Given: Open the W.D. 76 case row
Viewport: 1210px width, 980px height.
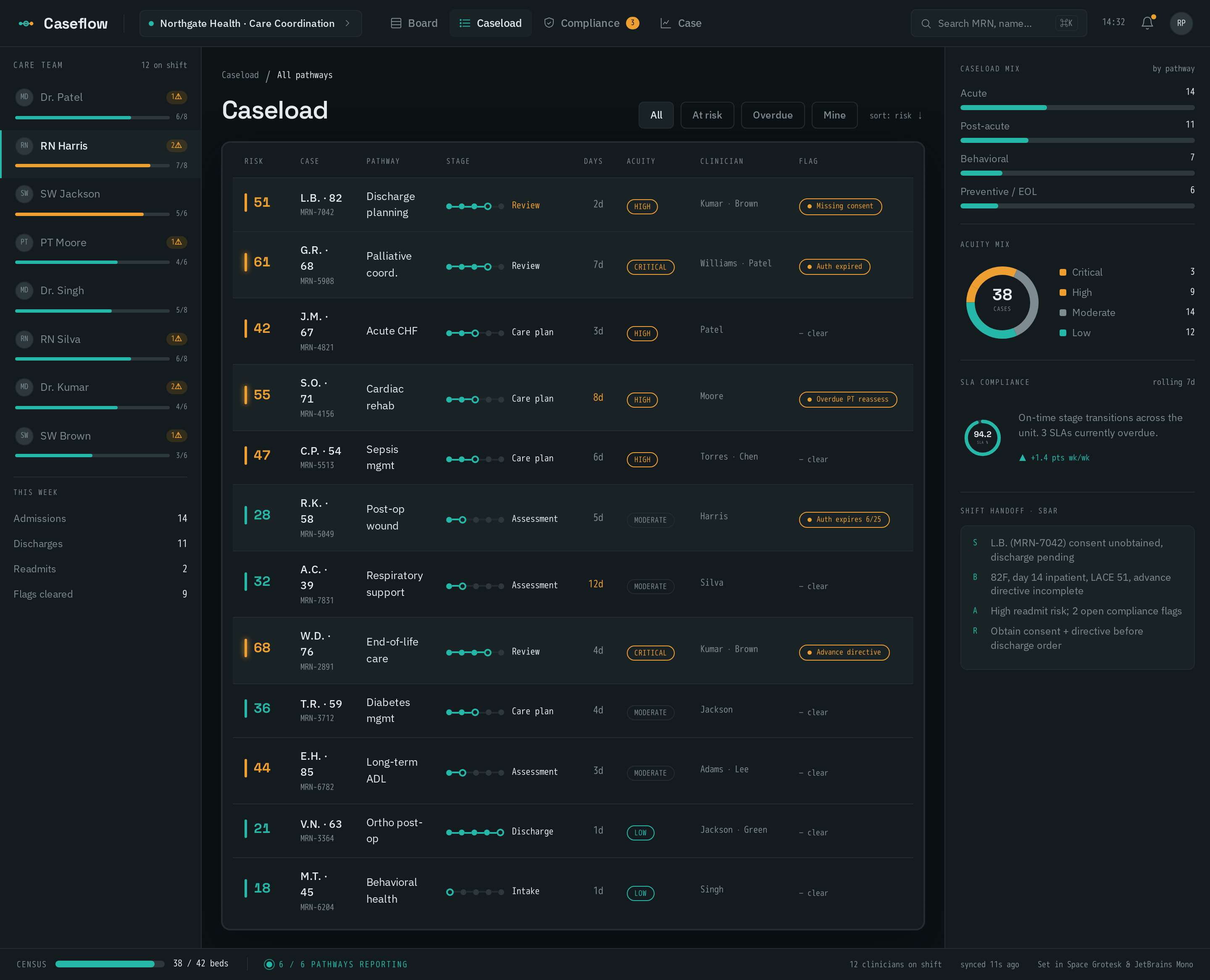Looking at the screenshot, I should (573, 651).
